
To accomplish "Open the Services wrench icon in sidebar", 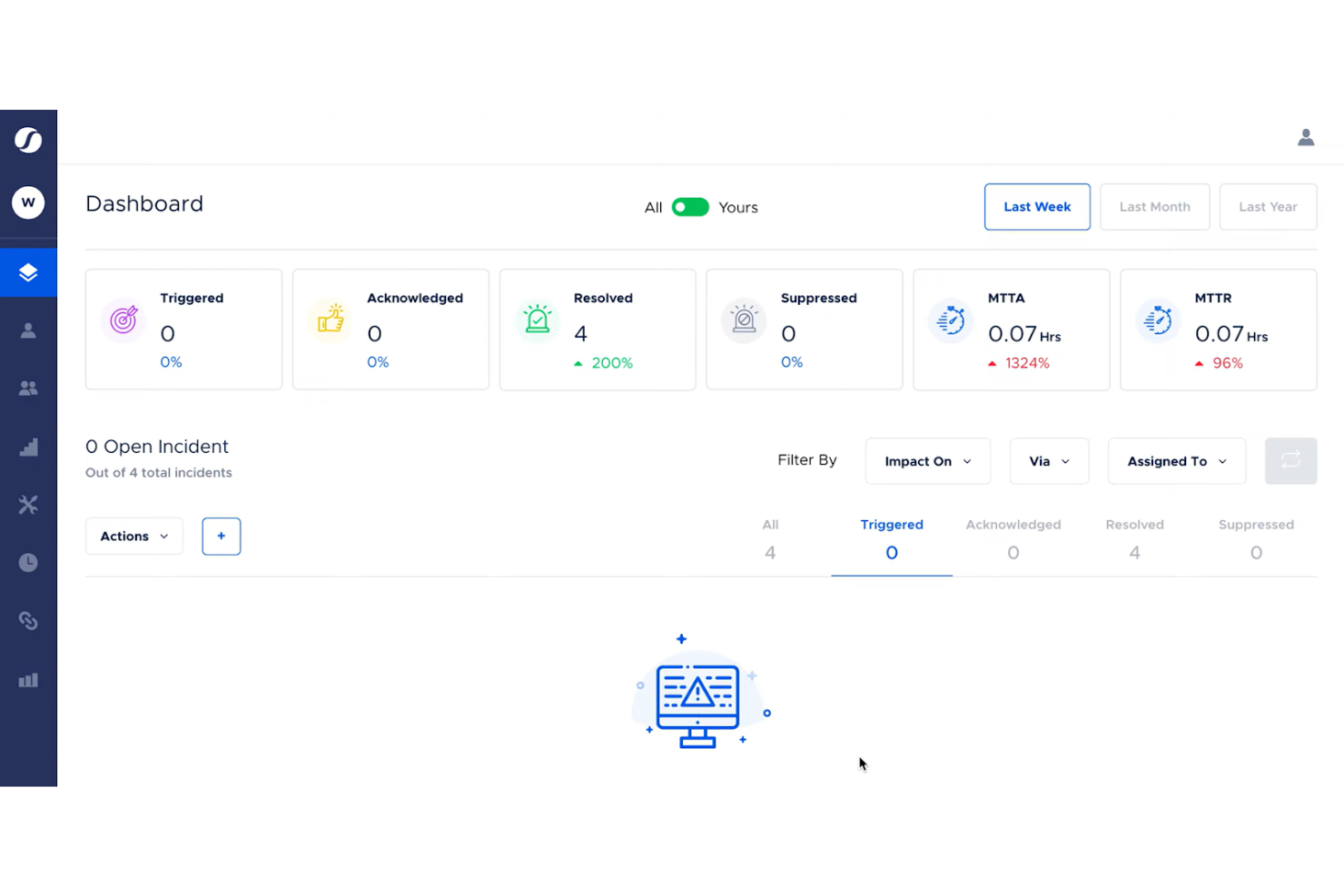I will (28, 505).
